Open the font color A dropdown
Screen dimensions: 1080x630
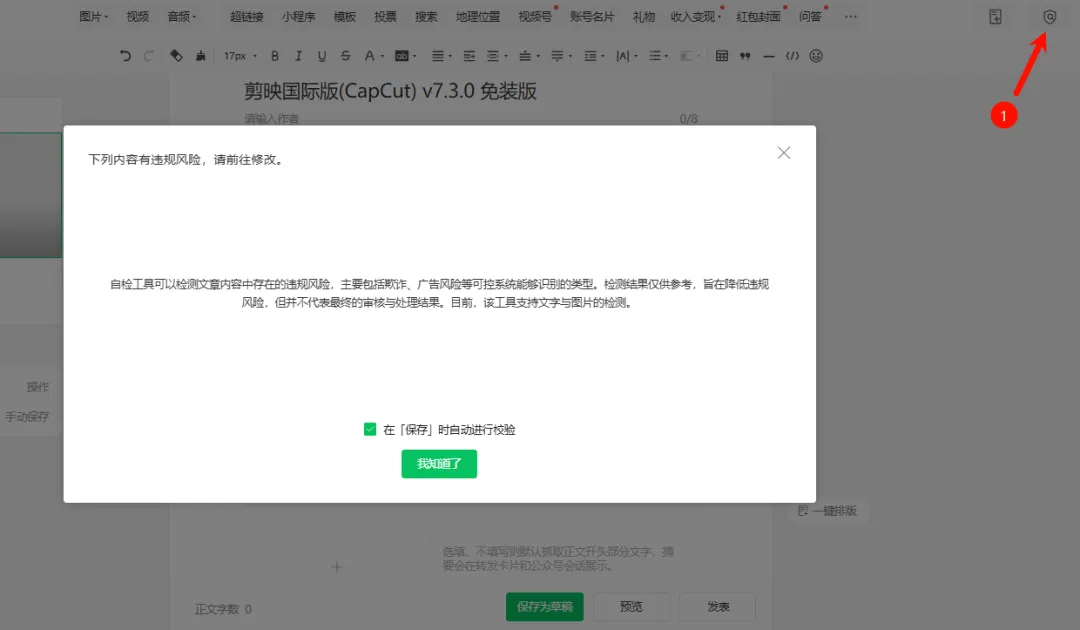tap(373, 56)
